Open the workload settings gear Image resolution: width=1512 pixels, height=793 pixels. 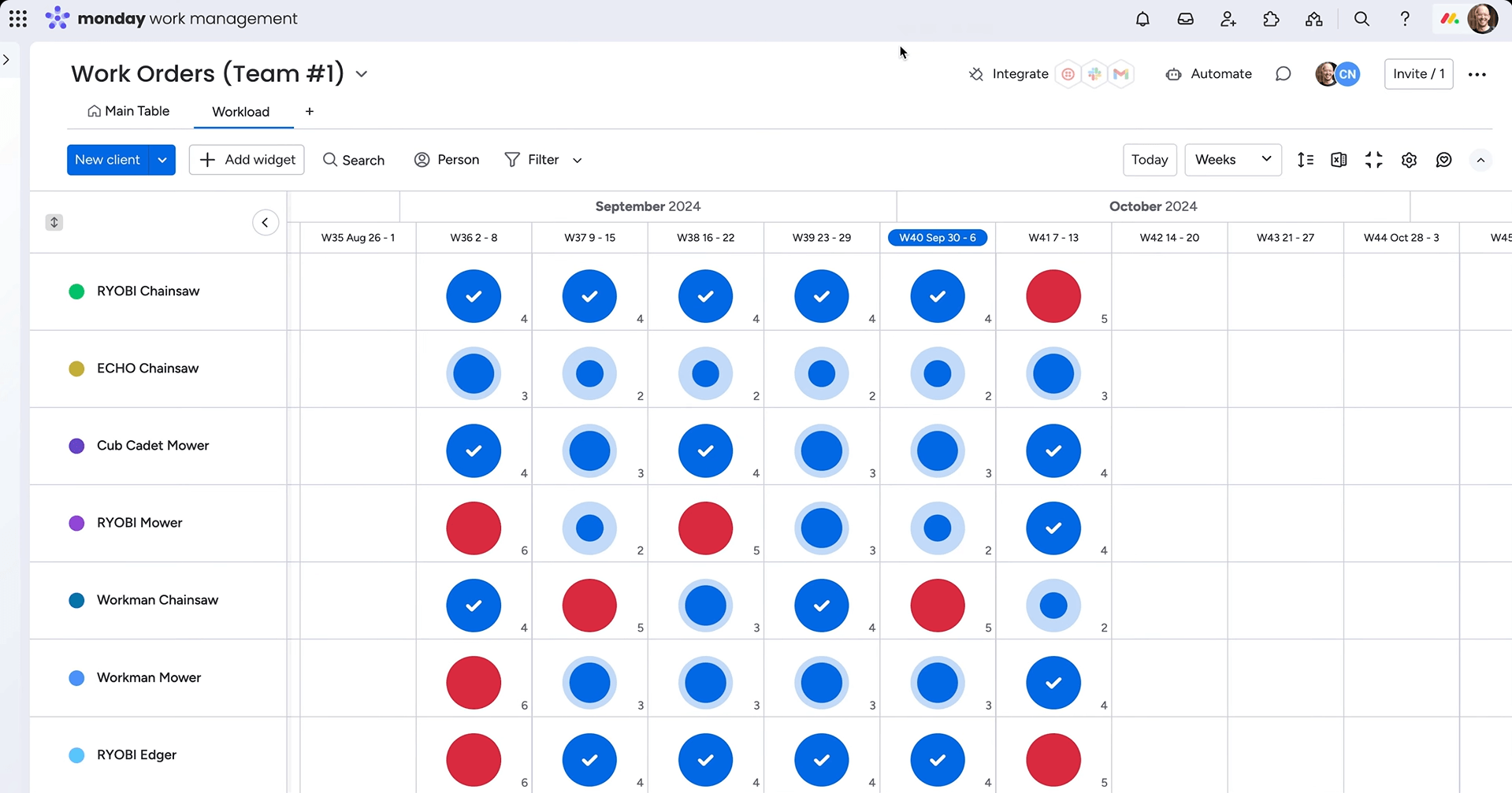tap(1409, 160)
